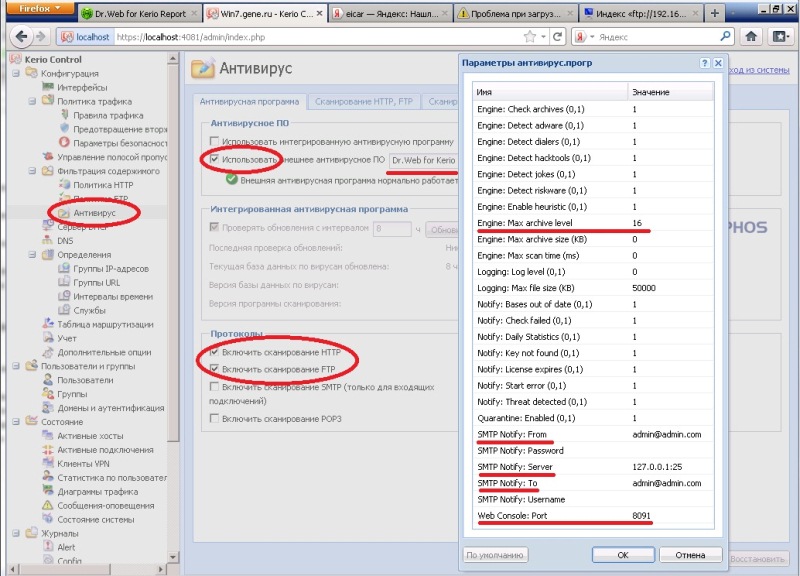Collapse the Состояние tree node
The width and height of the screenshot is (800, 576).
tap(16, 422)
